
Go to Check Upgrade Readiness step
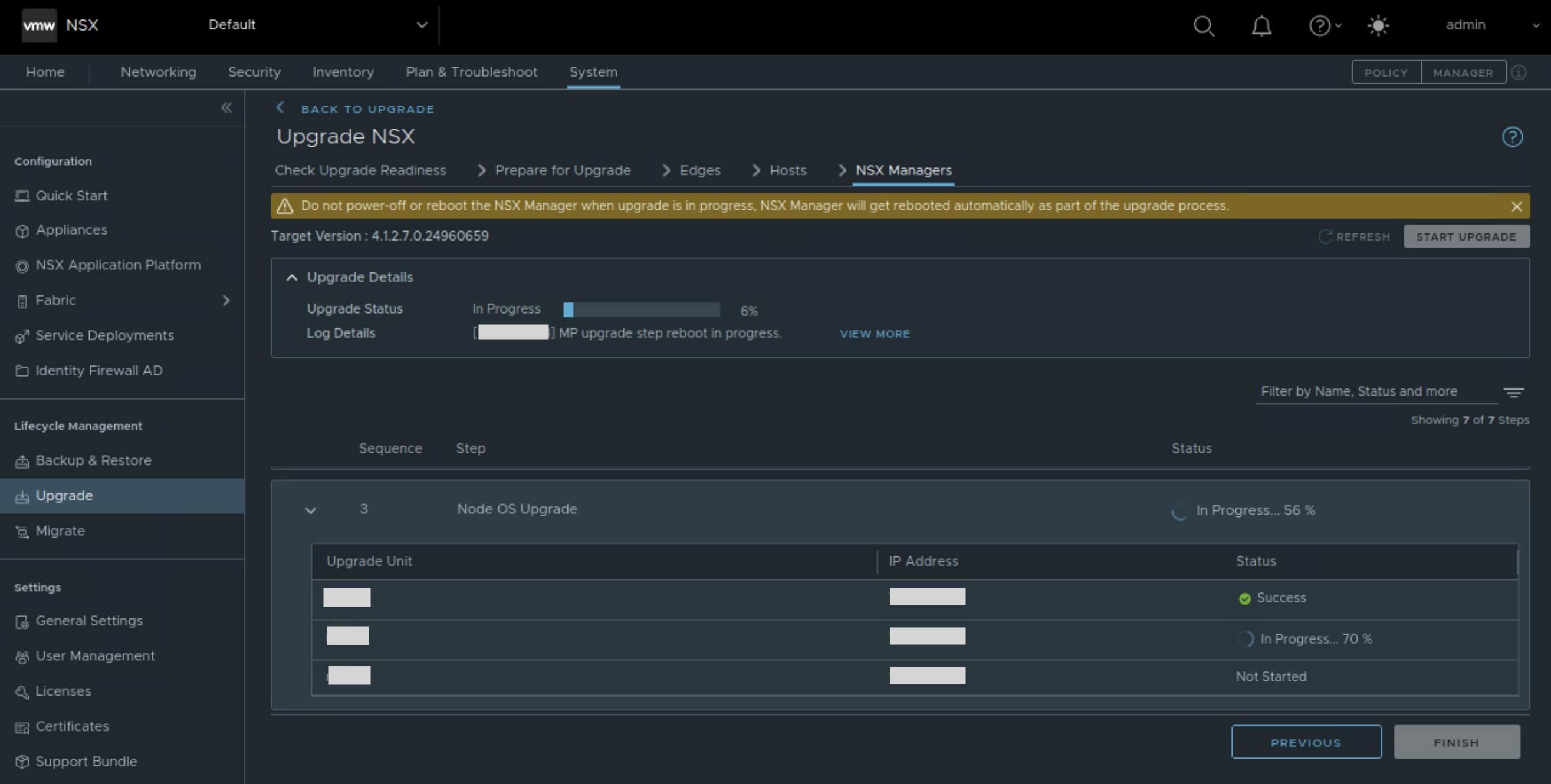point(361,170)
